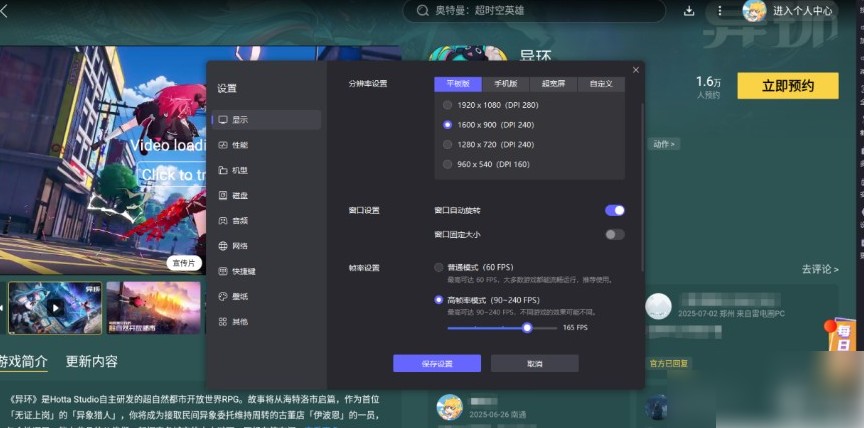Select 1280 x 720 (DPI 240) resolution
Viewport: 864px width, 428px height.
pyautogui.click(x=447, y=144)
